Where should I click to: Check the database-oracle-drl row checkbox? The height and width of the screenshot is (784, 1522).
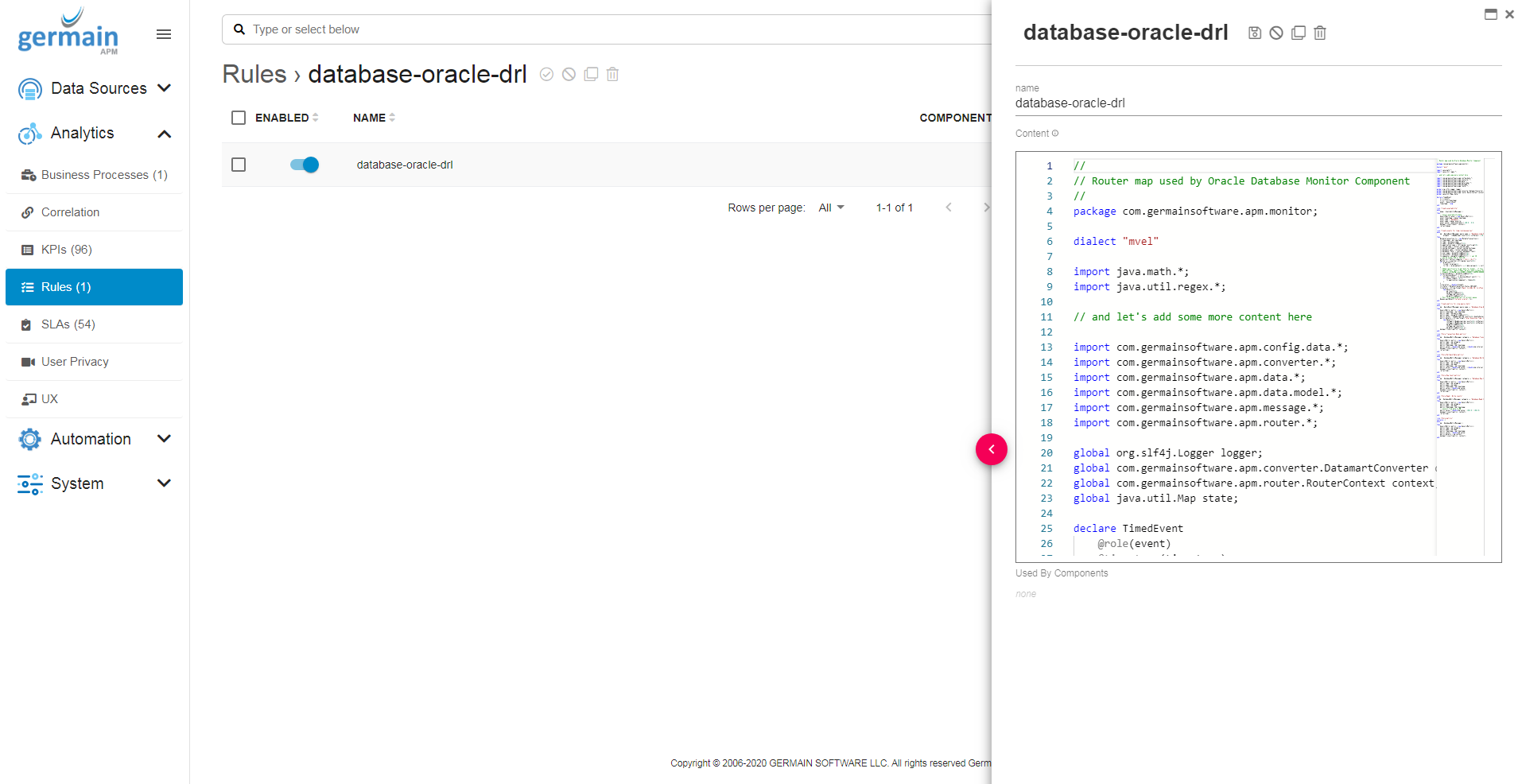click(239, 165)
